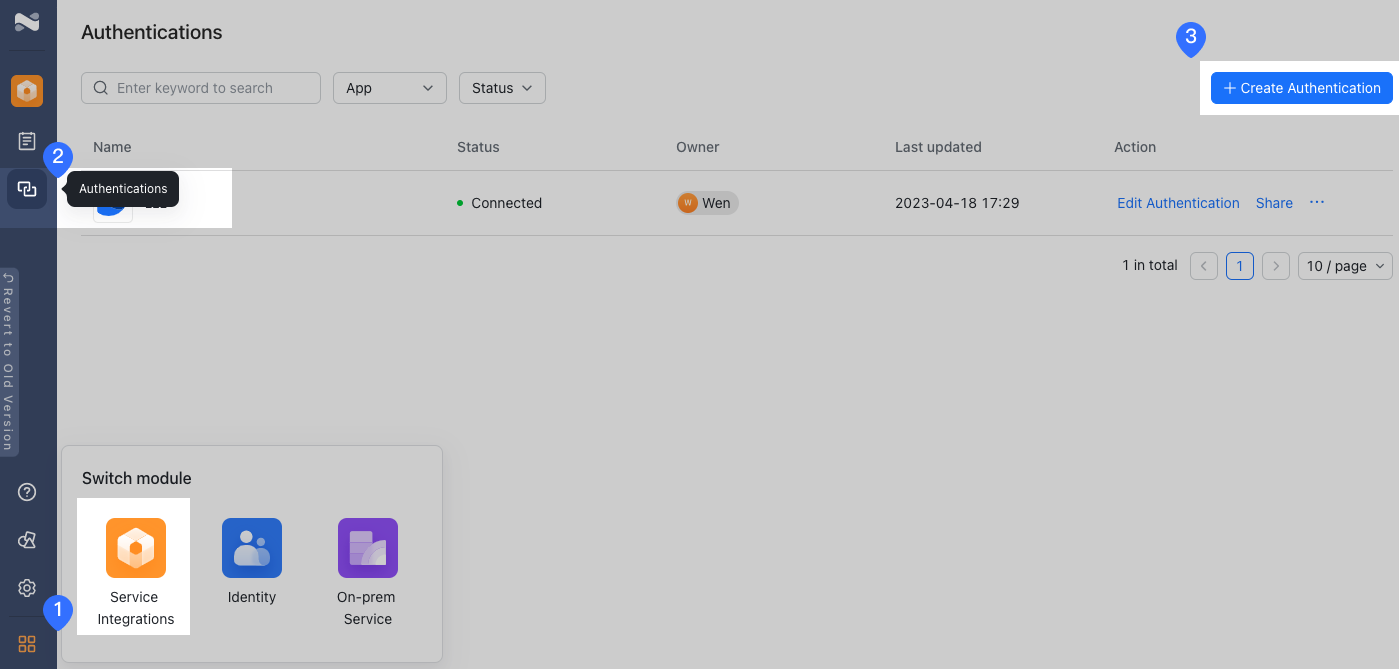Click the orange Service Integrations sidebar icon
1399x669 pixels.
(x=26, y=90)
